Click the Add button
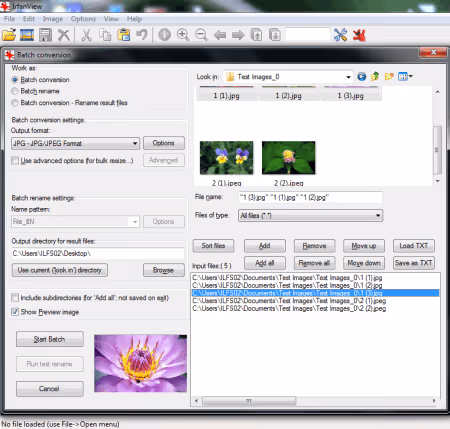 [265, 246]
